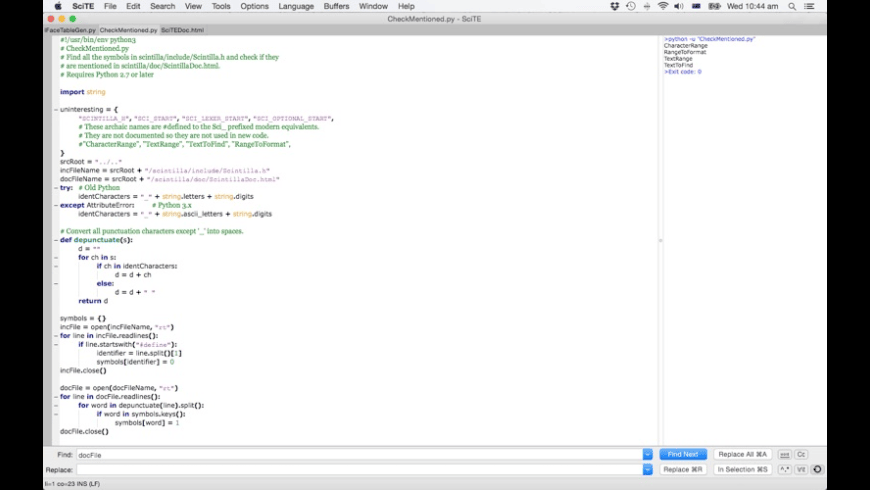Screen dimensions: 870x490
Task: Click status bar text 'li=1 co=23 INS (LF)'
Action: (72, 484)
